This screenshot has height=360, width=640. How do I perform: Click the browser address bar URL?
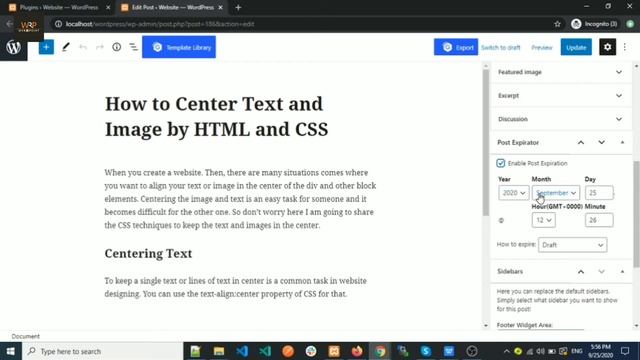click(x=160, y=24)
